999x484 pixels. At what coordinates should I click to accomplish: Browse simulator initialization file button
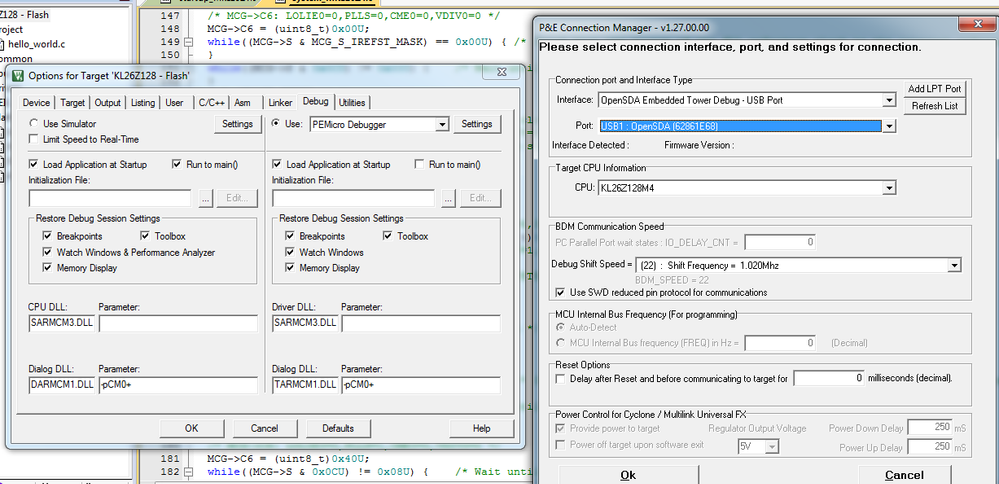point(205,198)
